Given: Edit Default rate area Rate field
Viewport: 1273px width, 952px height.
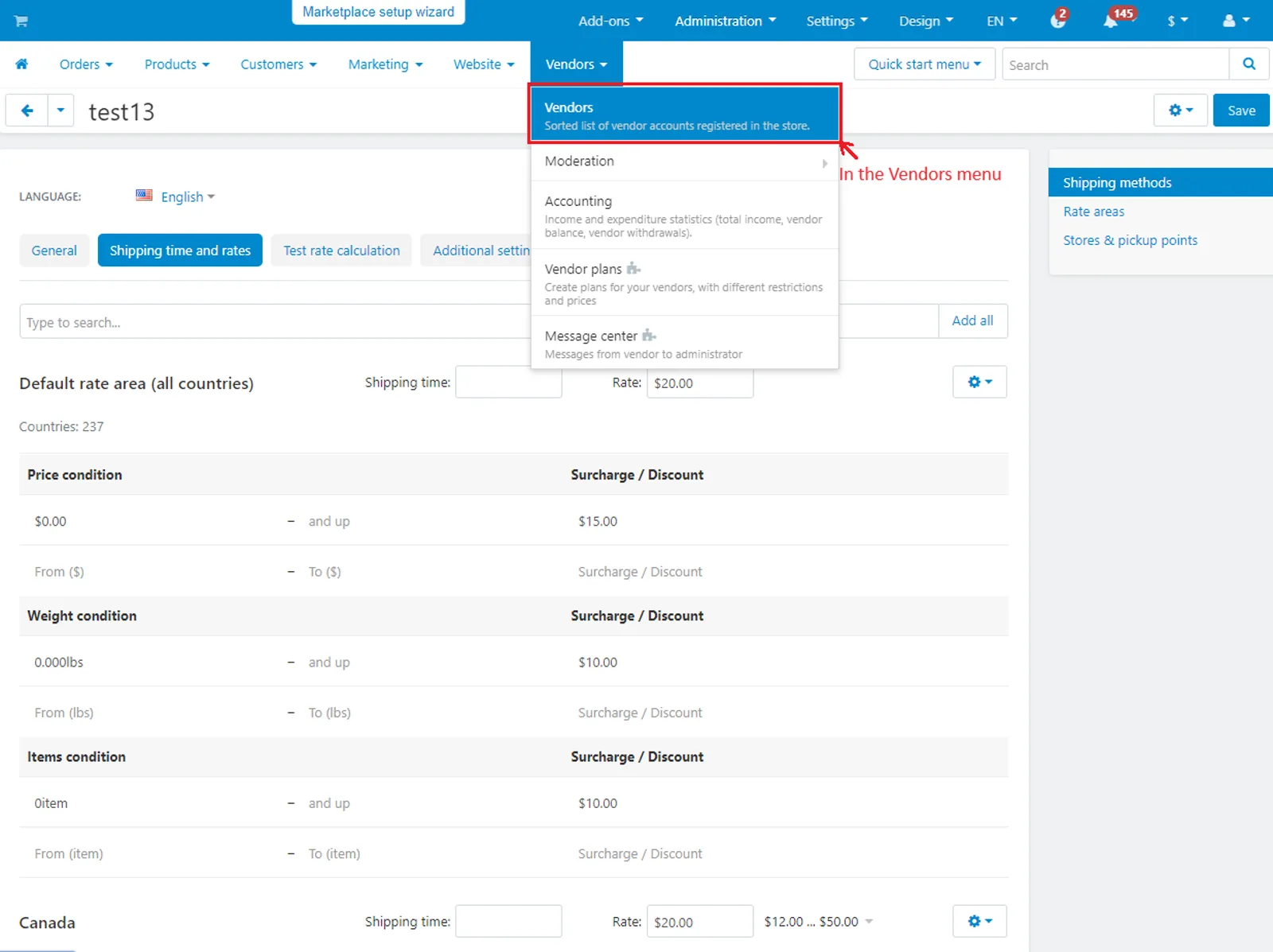Looking at the screenshot, I should [x=700, y=383].
